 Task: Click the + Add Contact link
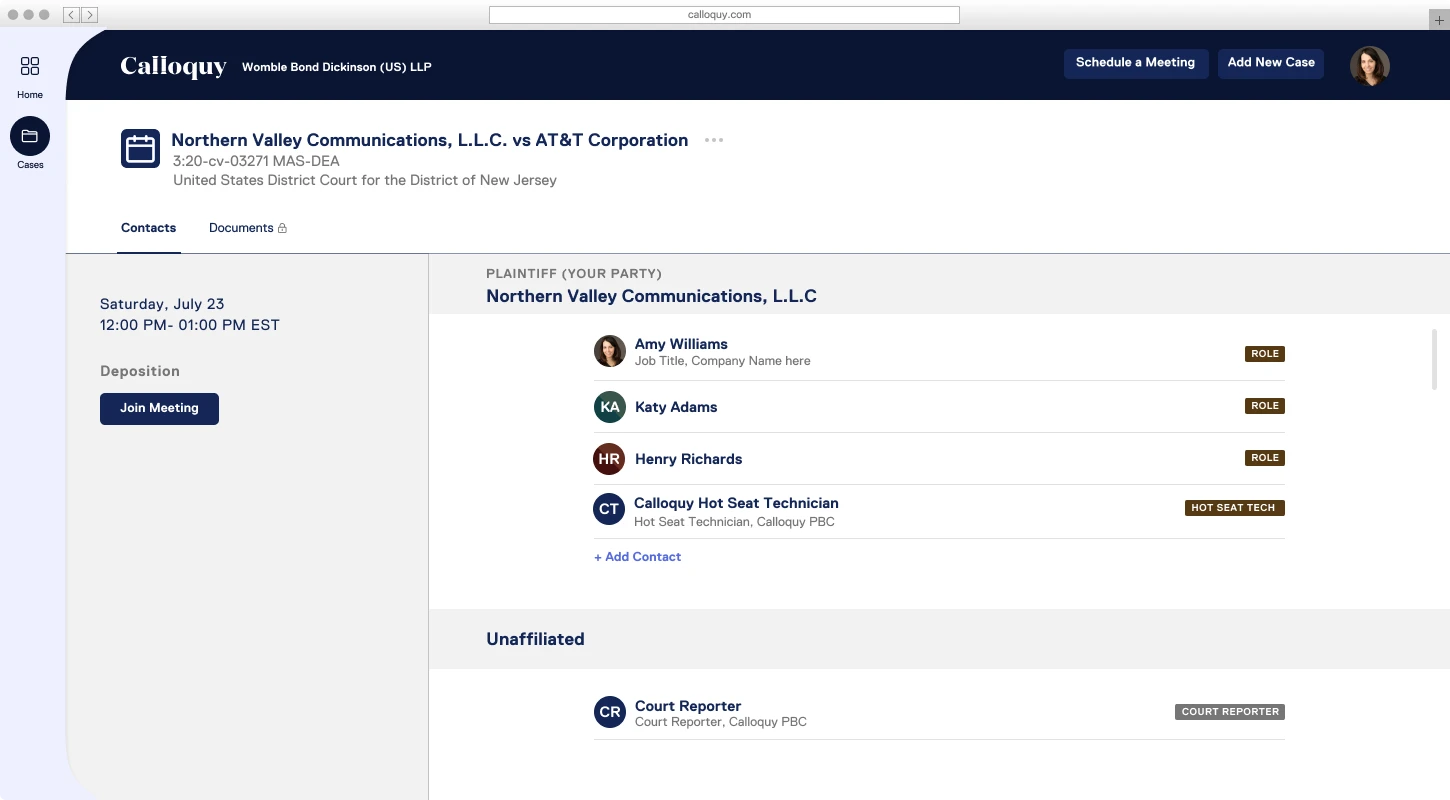tap(637, 557)
